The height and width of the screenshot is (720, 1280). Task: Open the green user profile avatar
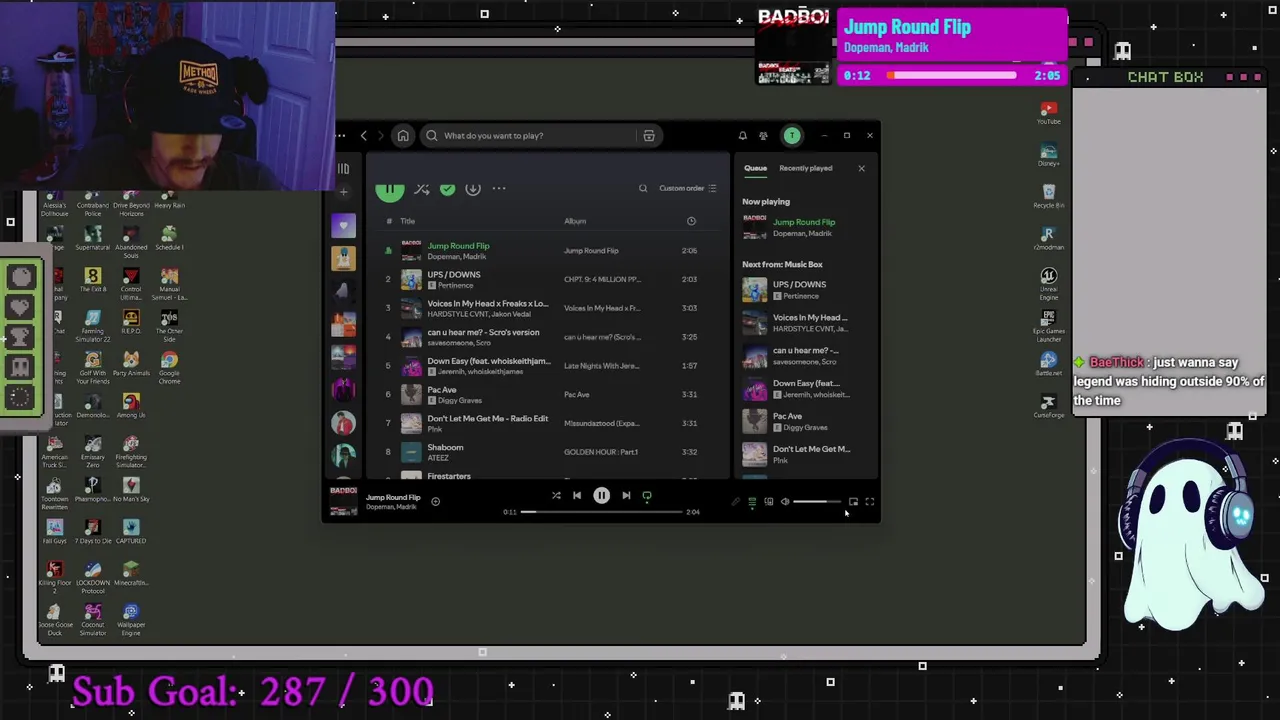(x=792, y=136)
